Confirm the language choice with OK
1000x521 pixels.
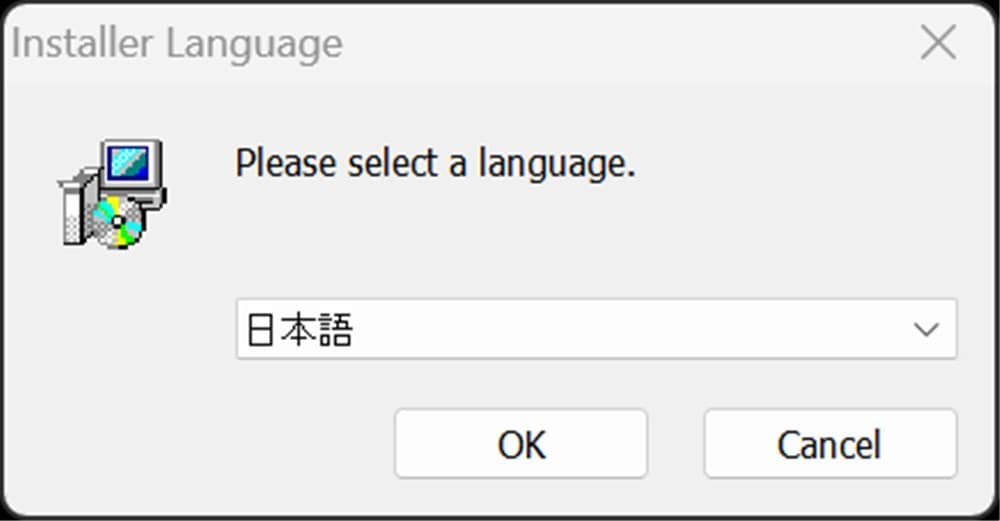(521, 444)
